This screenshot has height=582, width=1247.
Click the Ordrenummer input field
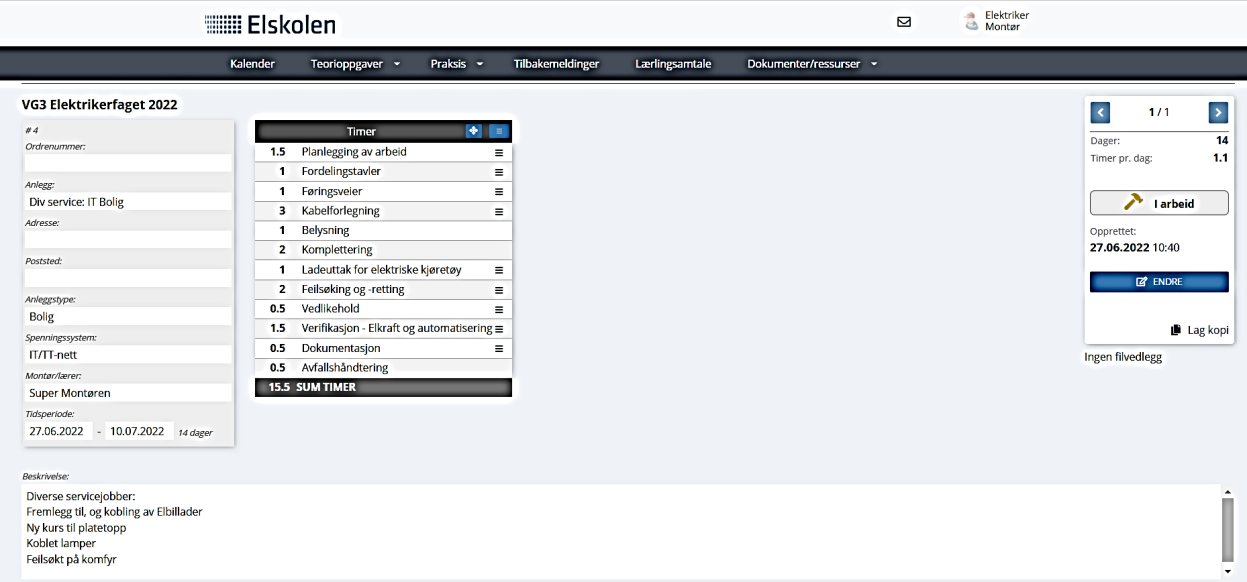point(128,163)
